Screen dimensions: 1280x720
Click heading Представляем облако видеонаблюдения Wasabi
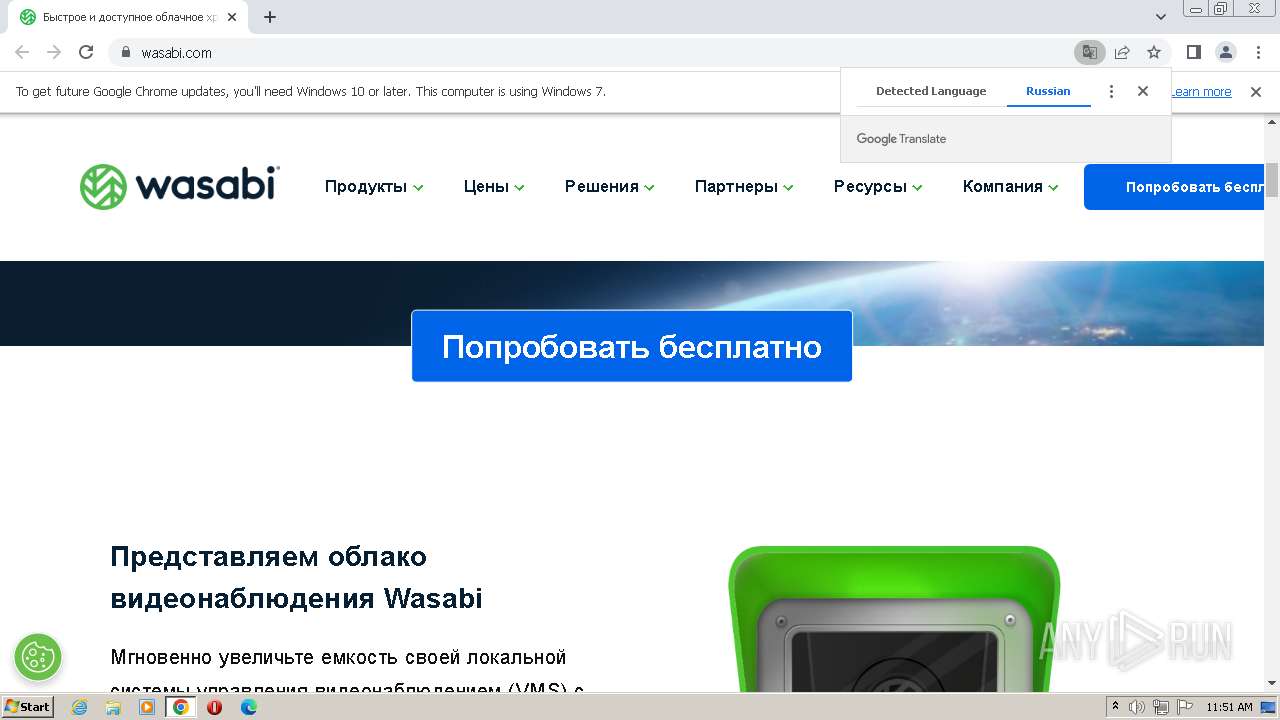tap(297, 577)
